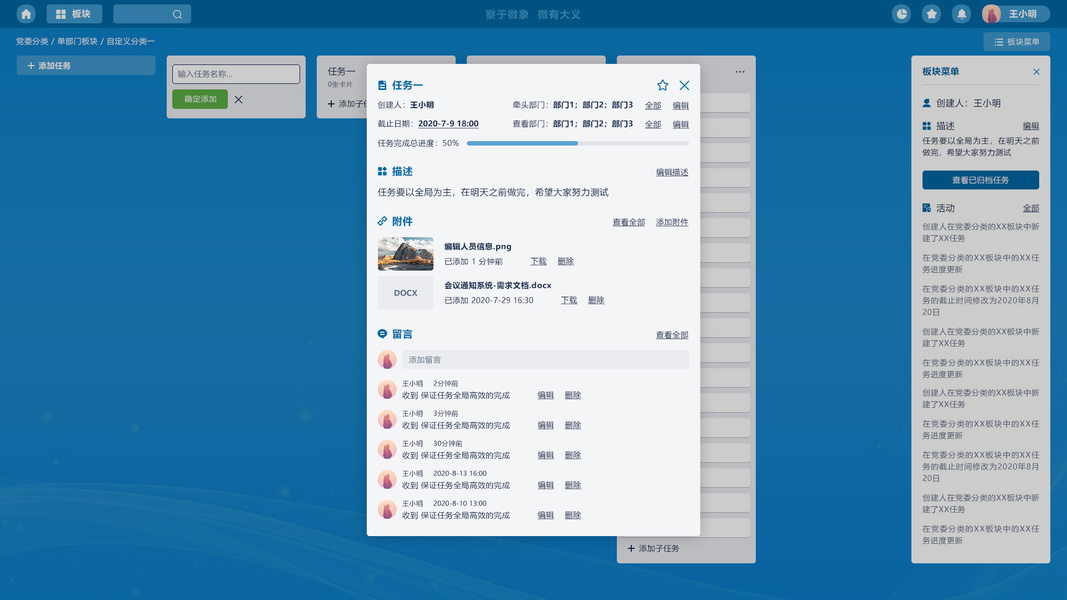
Task: Open 编辑人员信息.png thumbnail
Action: pyautogui.click(x=406, y=254)
